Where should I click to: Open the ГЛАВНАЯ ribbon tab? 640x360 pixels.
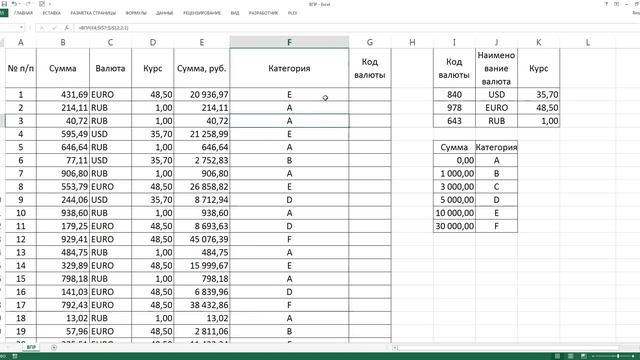click(x=23, y=13)
